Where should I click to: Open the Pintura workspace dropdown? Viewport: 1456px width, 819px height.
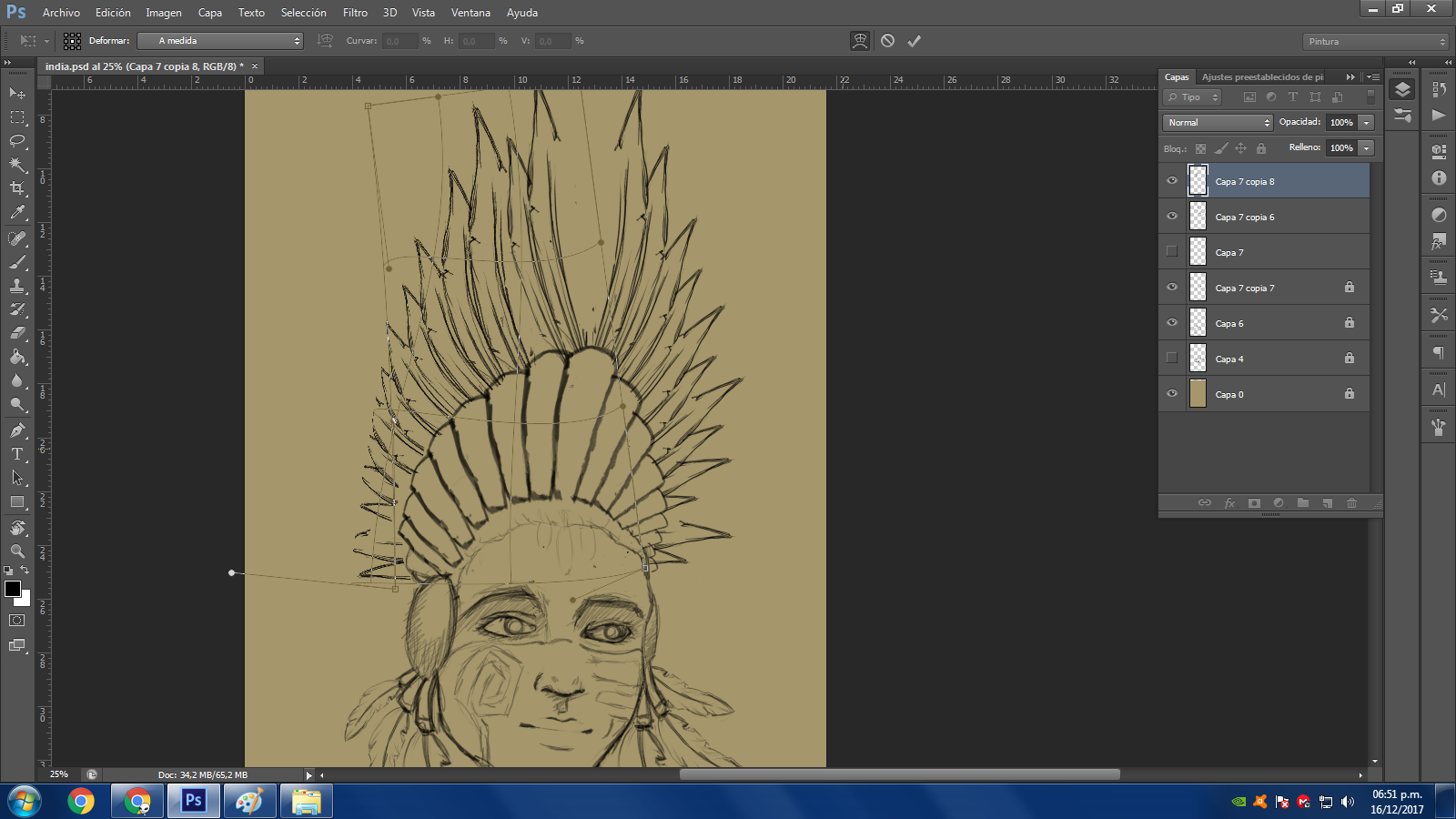coord(1375,41)
